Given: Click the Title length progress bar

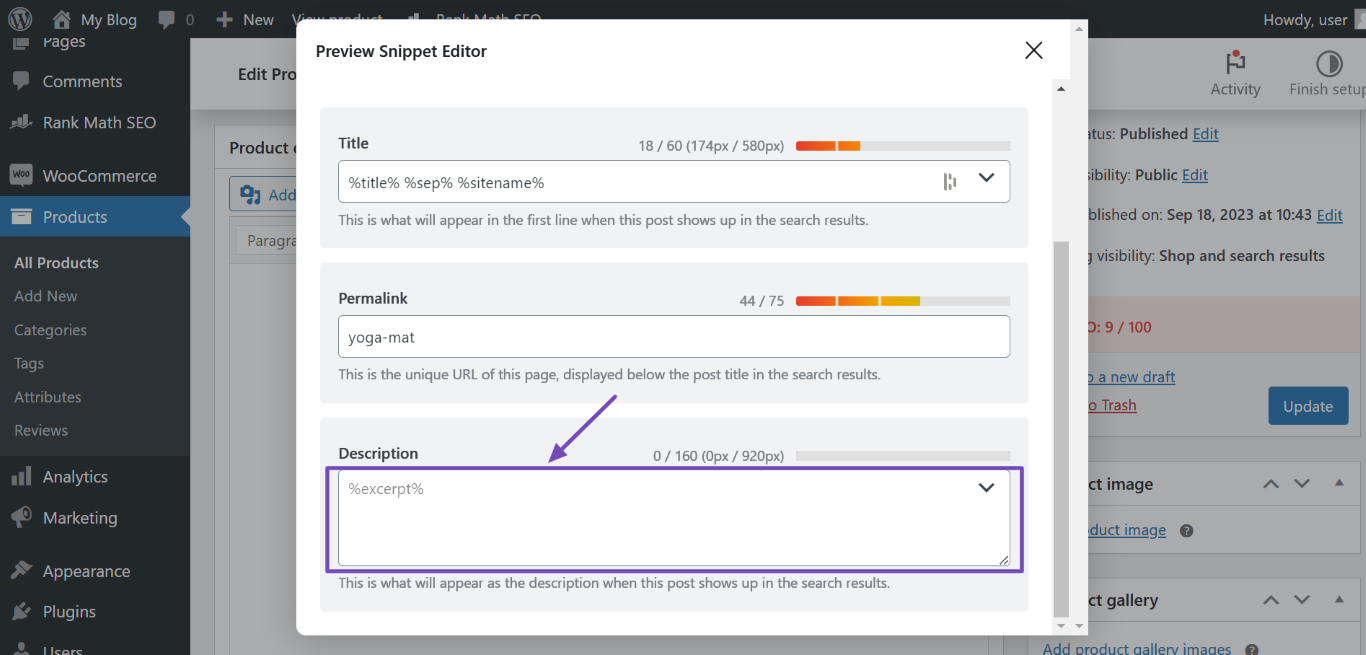Looking at the screenshot, I should click(x=903, y=146).
